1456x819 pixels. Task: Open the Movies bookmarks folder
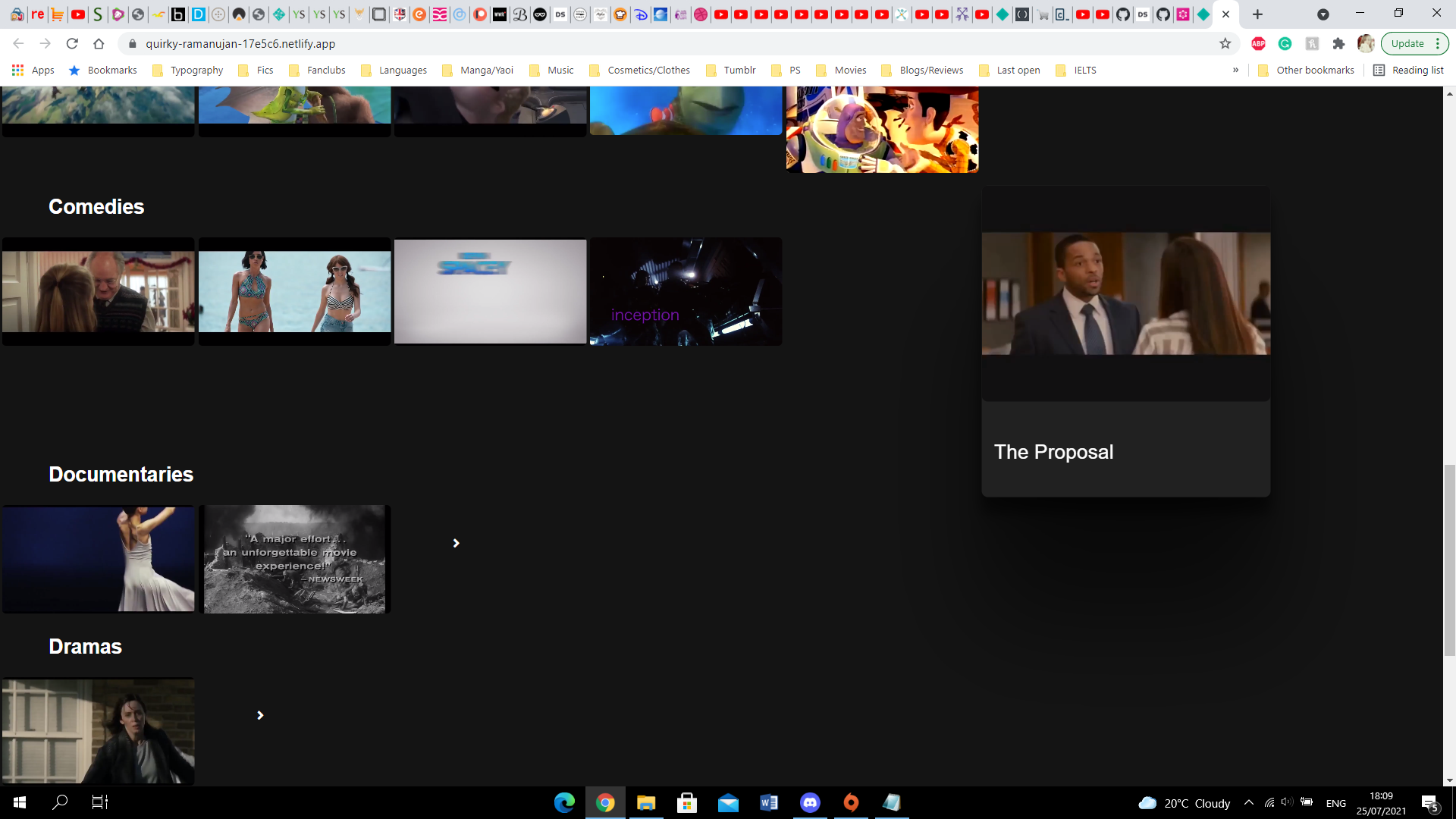(x=842, y=70)
